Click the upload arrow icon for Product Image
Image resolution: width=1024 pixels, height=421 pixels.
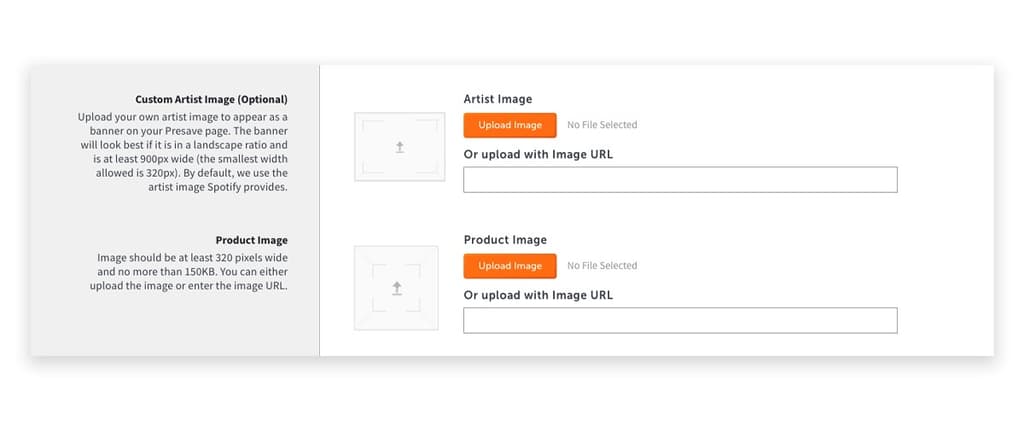[397, 288]
